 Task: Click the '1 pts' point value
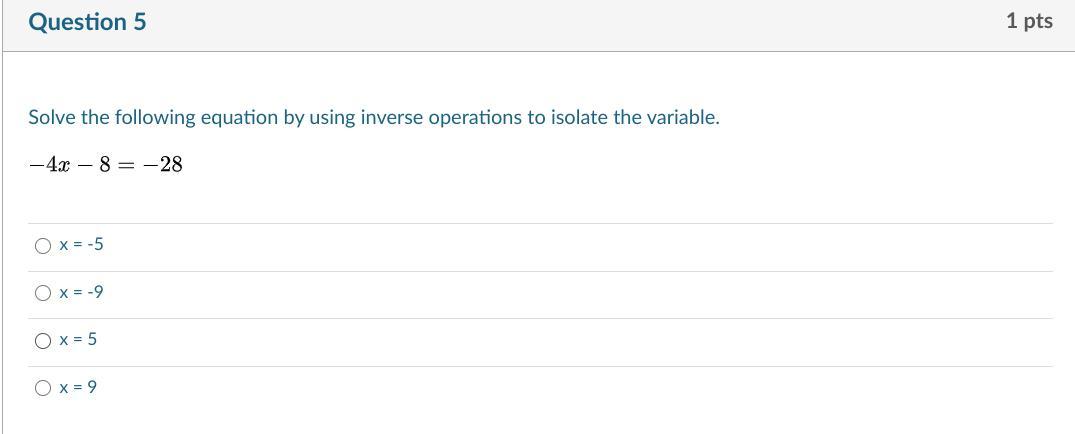click(1029, 21)
